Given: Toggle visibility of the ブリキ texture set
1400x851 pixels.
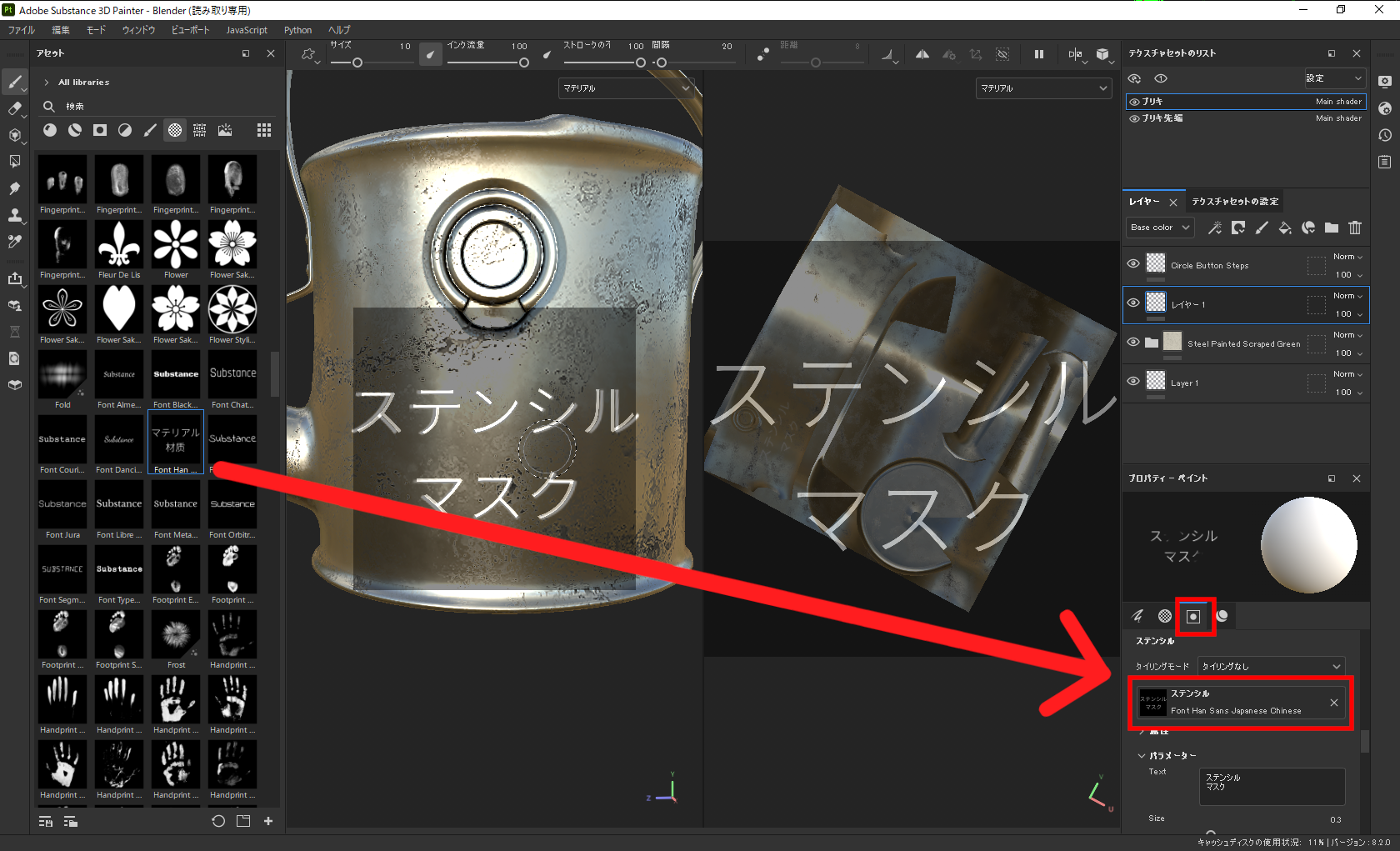Looking at the screenshot, I should [x=1133, y=101].
